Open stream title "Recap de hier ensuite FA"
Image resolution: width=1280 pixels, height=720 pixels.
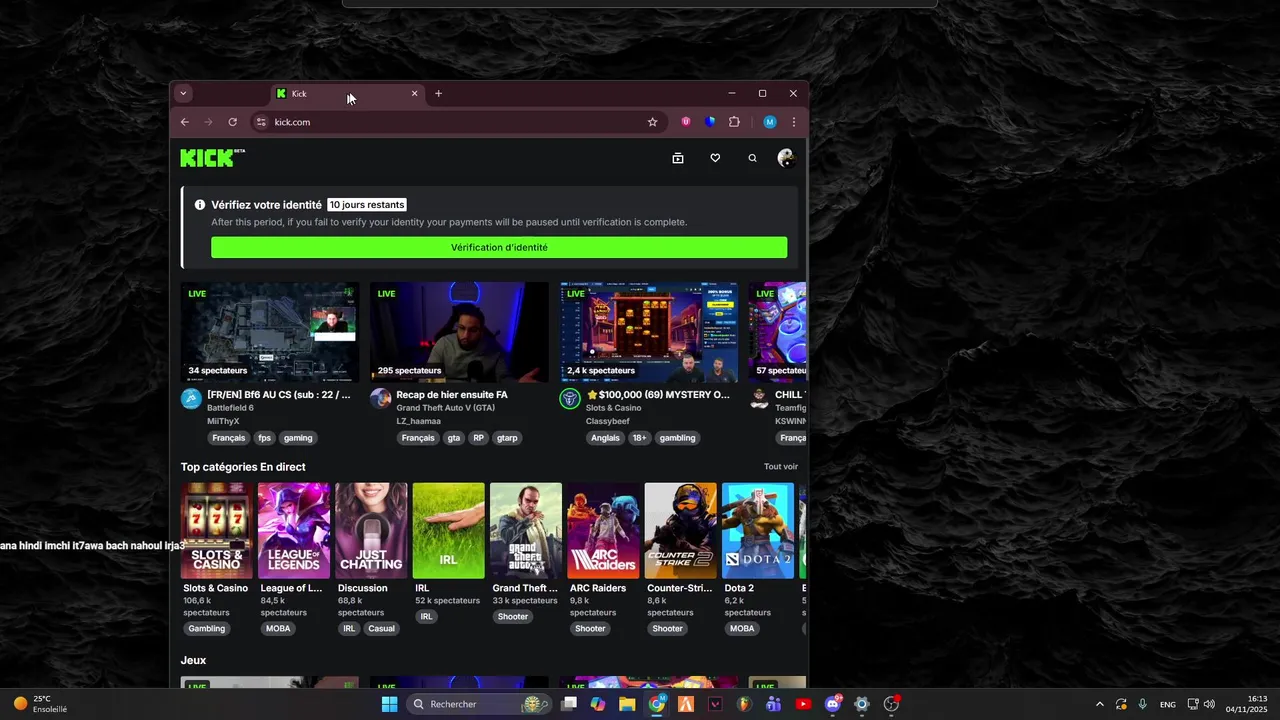pos(452,395)
